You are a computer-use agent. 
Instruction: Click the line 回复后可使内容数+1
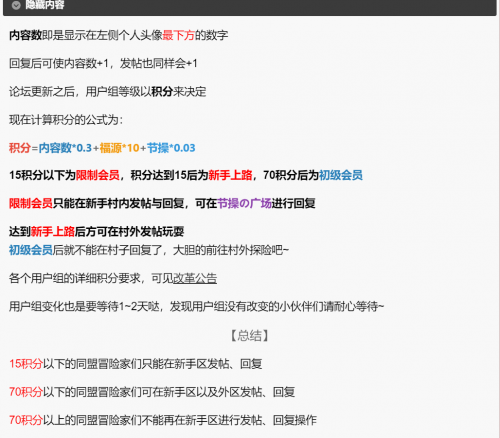point(103,63)
